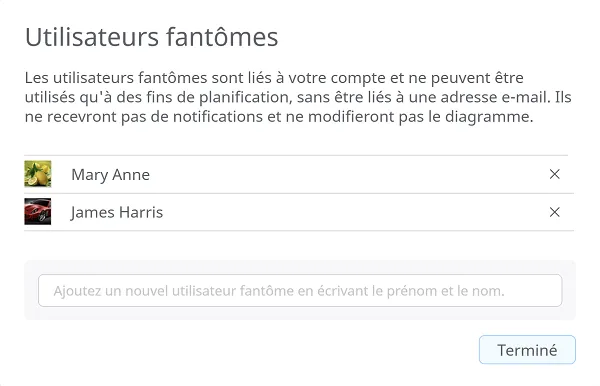600x386 pixels.
Task: Click the description line mentioning votre compte
Action: [274, 78]
